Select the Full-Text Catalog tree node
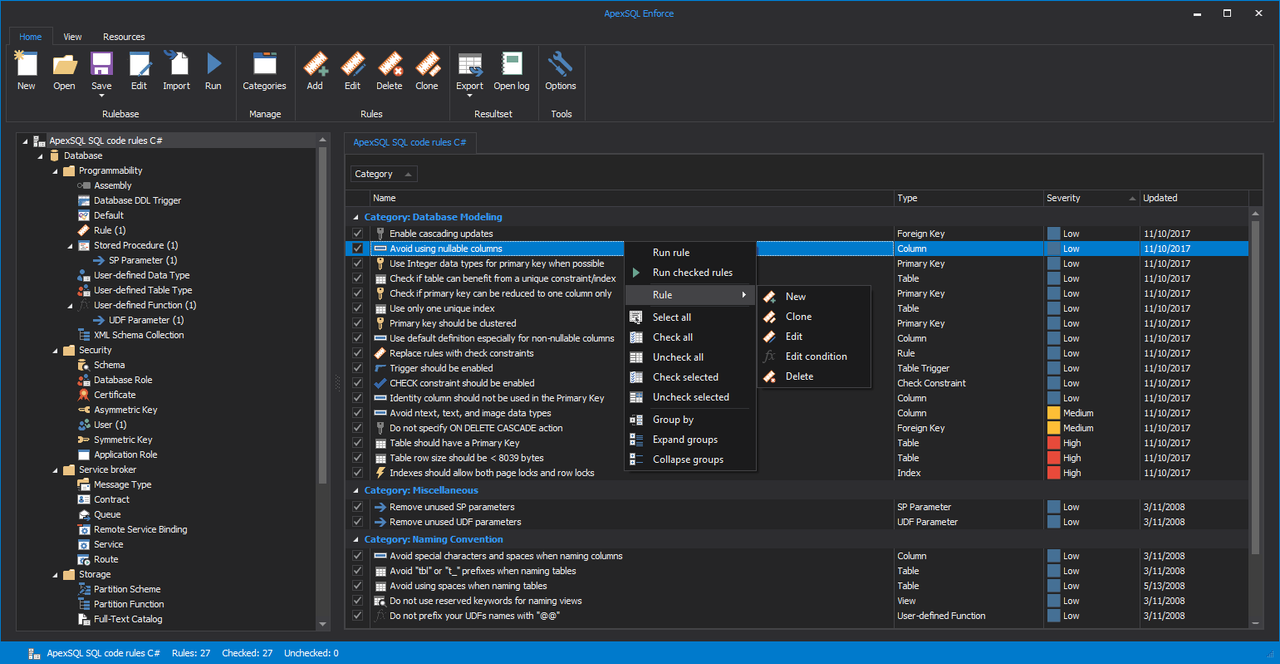 point(128,619)
